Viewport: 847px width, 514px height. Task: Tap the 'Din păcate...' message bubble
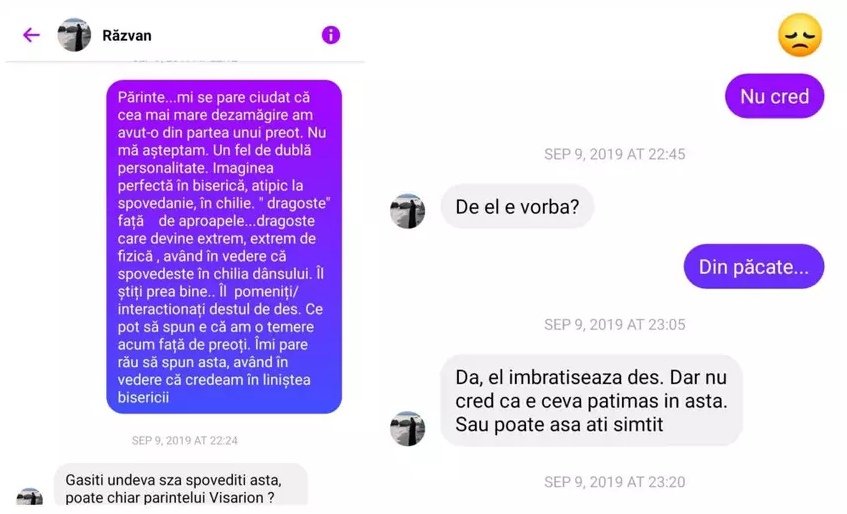click(754, 266)
